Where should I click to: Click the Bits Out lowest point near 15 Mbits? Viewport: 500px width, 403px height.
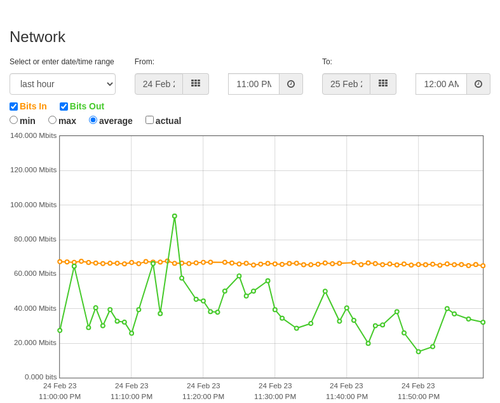tap(418, 351)
